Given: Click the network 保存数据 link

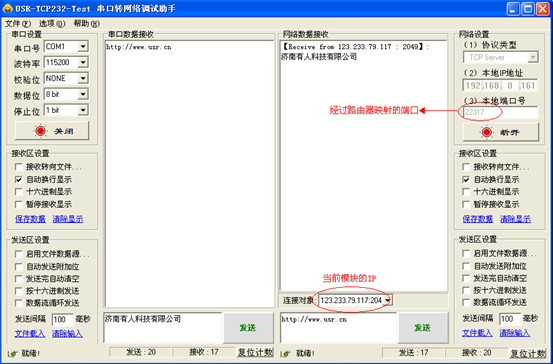Looking at the screenshot, I should click(478, 219).
